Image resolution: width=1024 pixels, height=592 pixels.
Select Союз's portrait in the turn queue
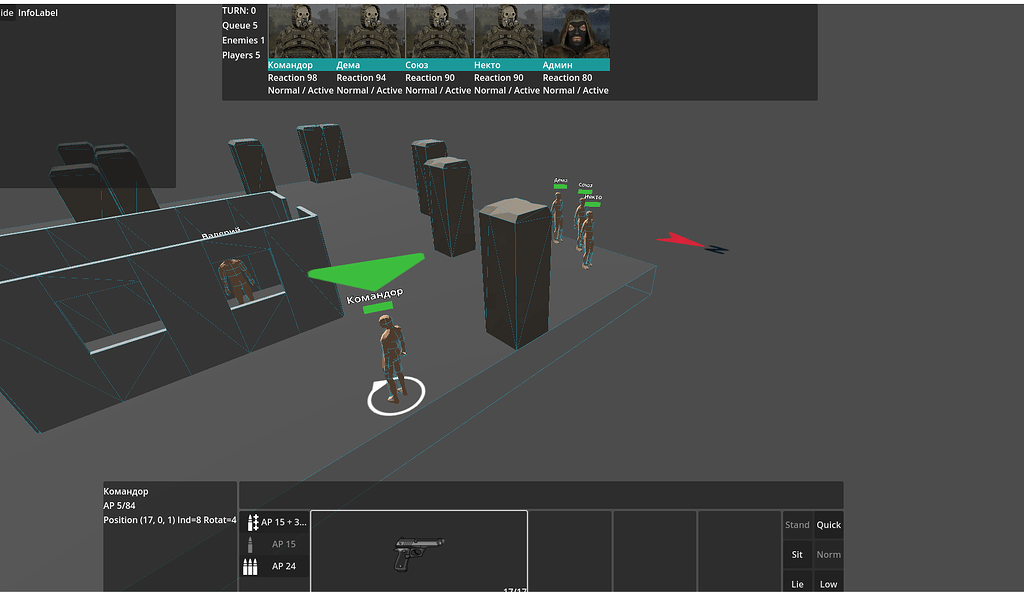coord(438,31)
